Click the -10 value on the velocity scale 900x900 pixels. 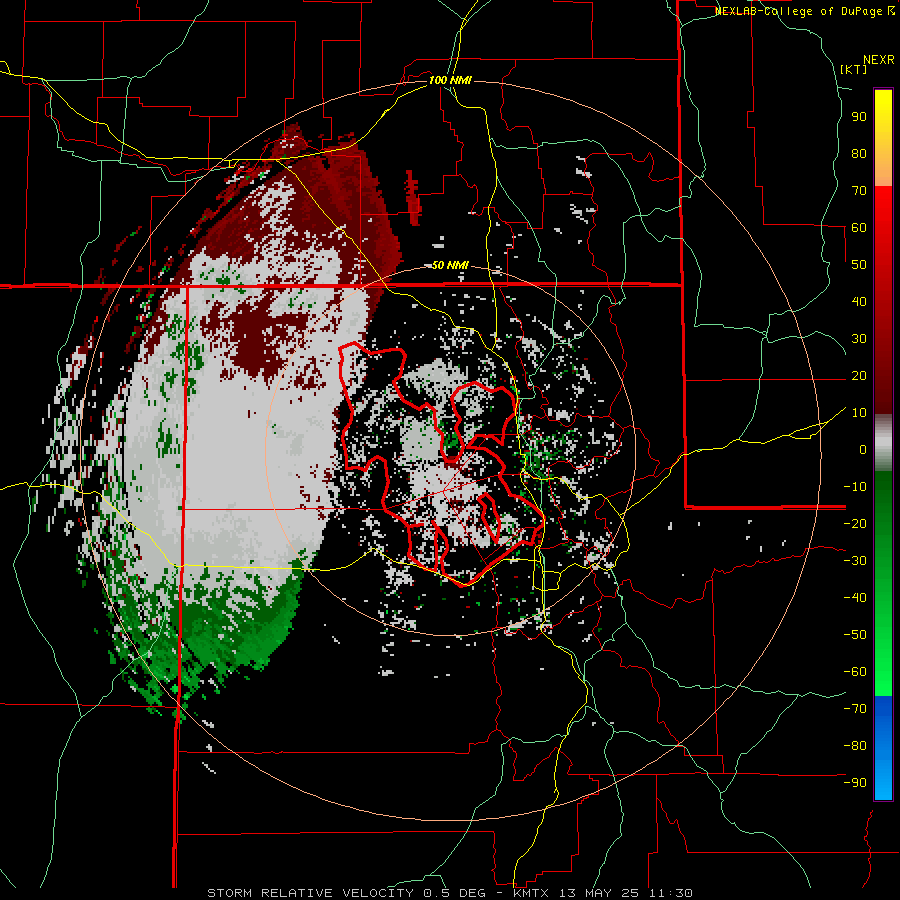click(x=855, y=487)
